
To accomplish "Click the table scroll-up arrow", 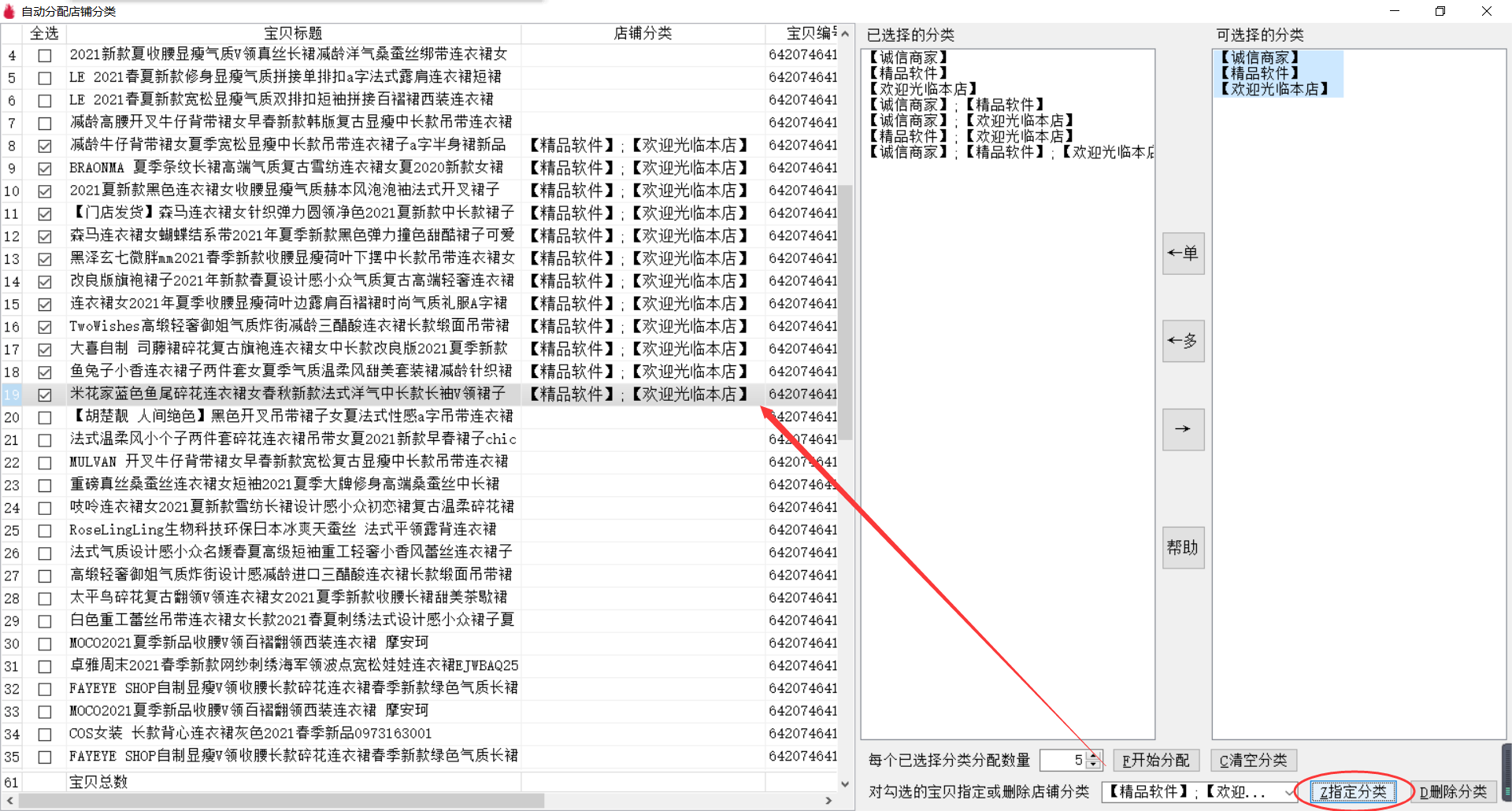I will coord(845,34).
